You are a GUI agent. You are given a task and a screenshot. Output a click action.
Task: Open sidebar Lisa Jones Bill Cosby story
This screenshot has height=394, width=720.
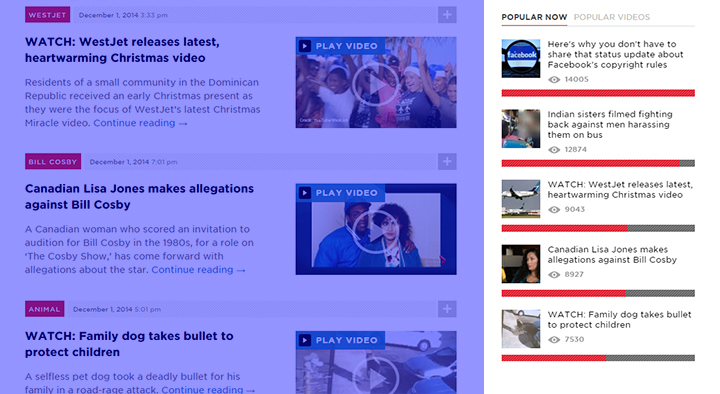pyautogui.click(x=612, y=255)
